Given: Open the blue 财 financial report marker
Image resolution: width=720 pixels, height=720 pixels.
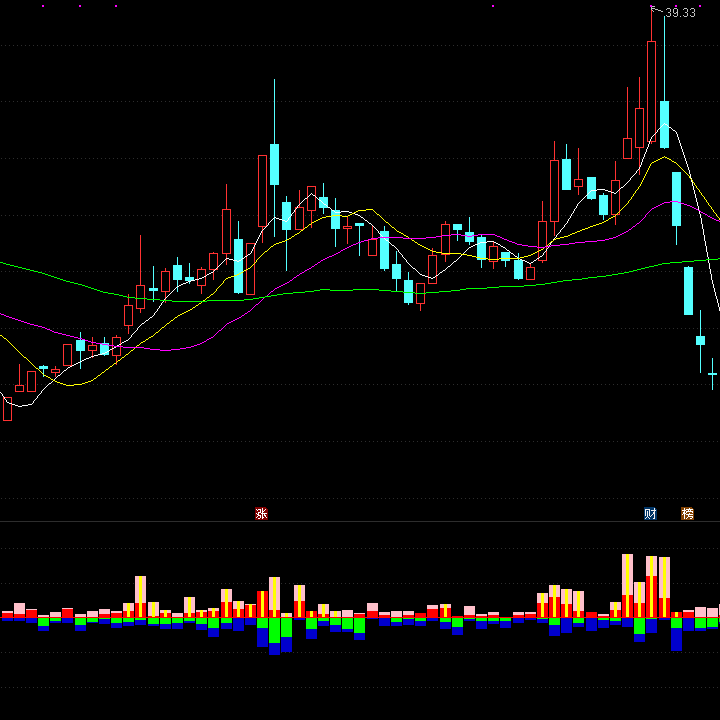Looking at the screenshot, I should (650, 513).
